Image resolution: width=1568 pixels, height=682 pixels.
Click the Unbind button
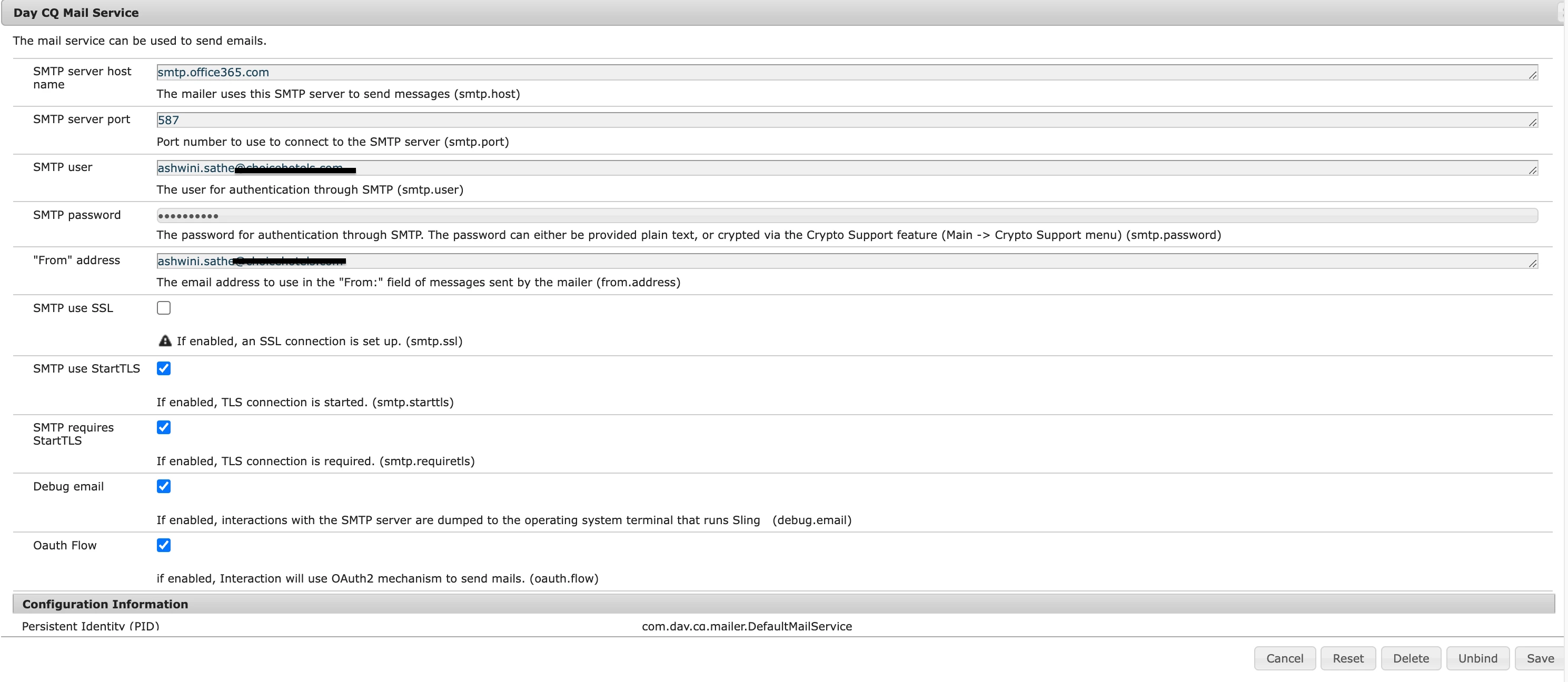click(x=1477, y=658)
